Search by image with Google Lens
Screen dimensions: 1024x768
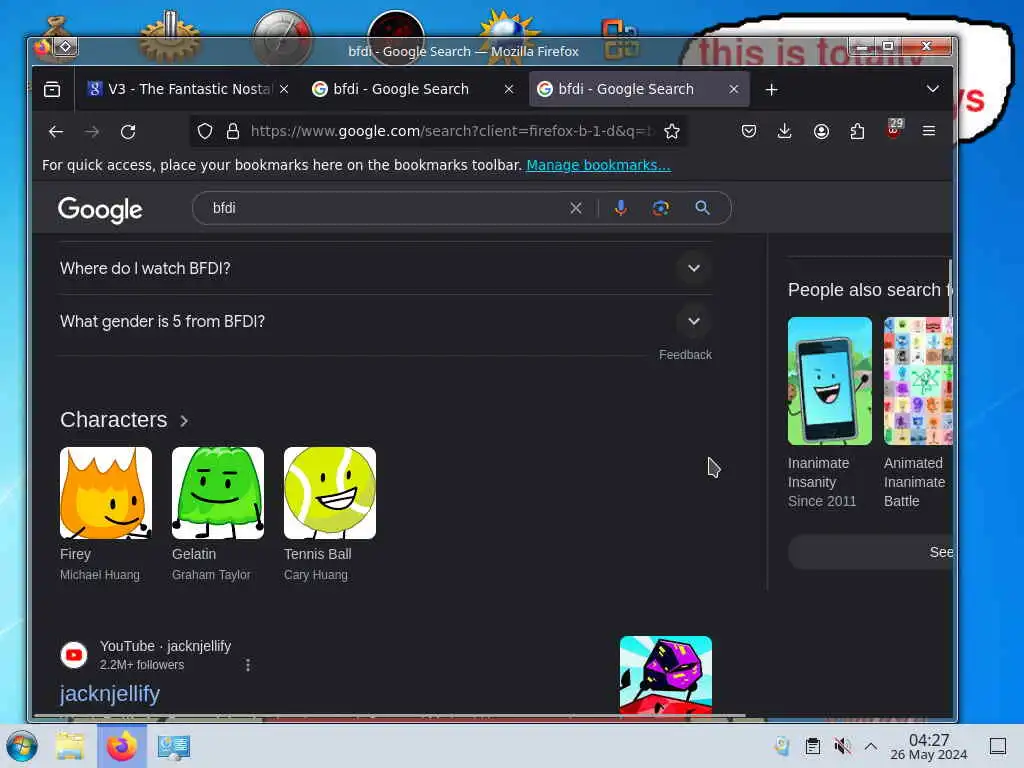point(660,208)
